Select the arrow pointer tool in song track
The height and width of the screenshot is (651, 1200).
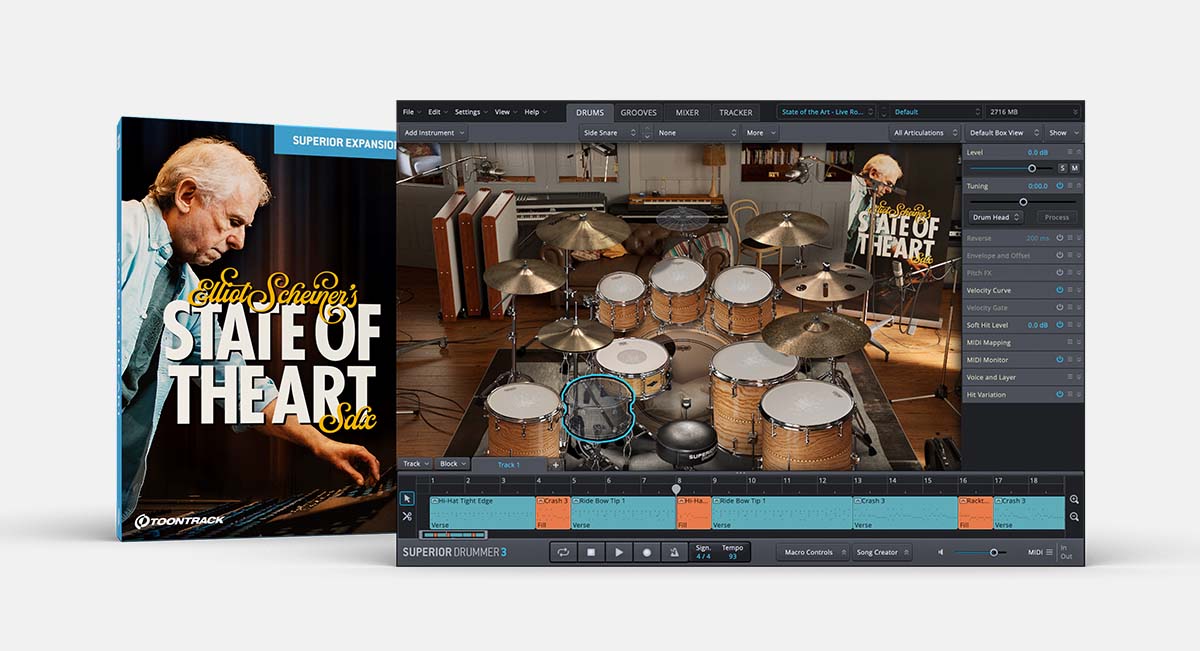pos(407,498)
